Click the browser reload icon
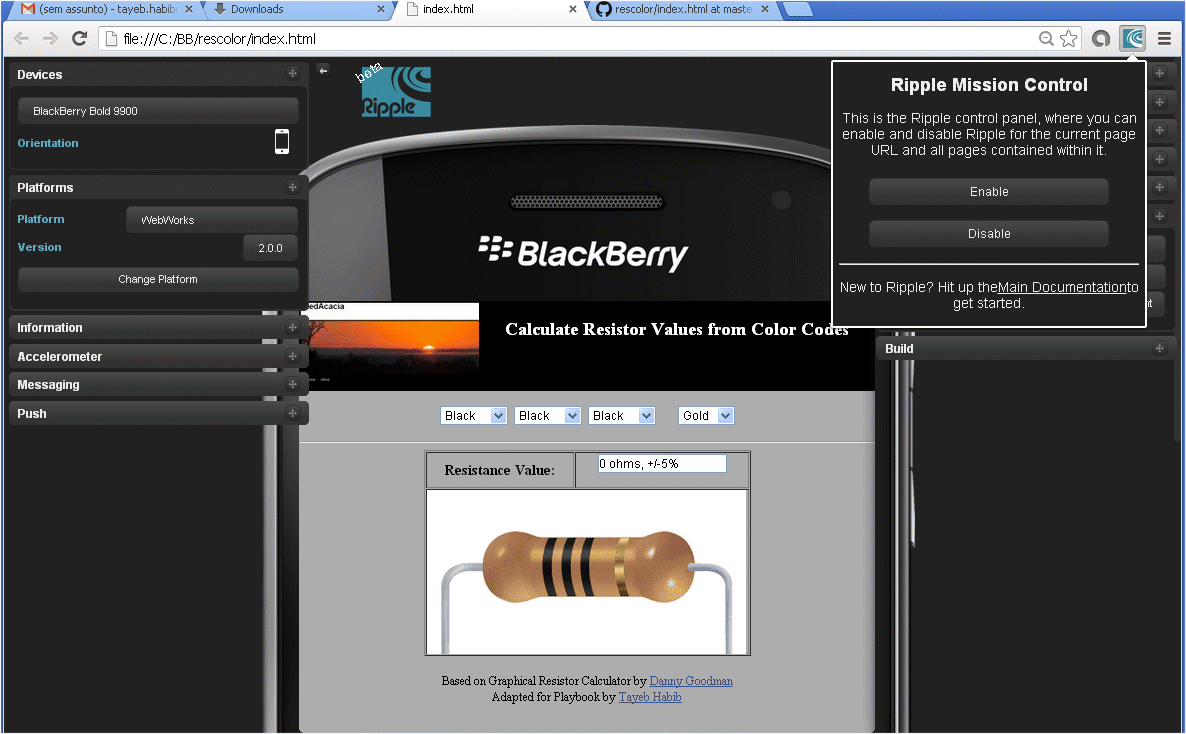Viewport: 1186px width, 734px height. [x=80, y=39]
